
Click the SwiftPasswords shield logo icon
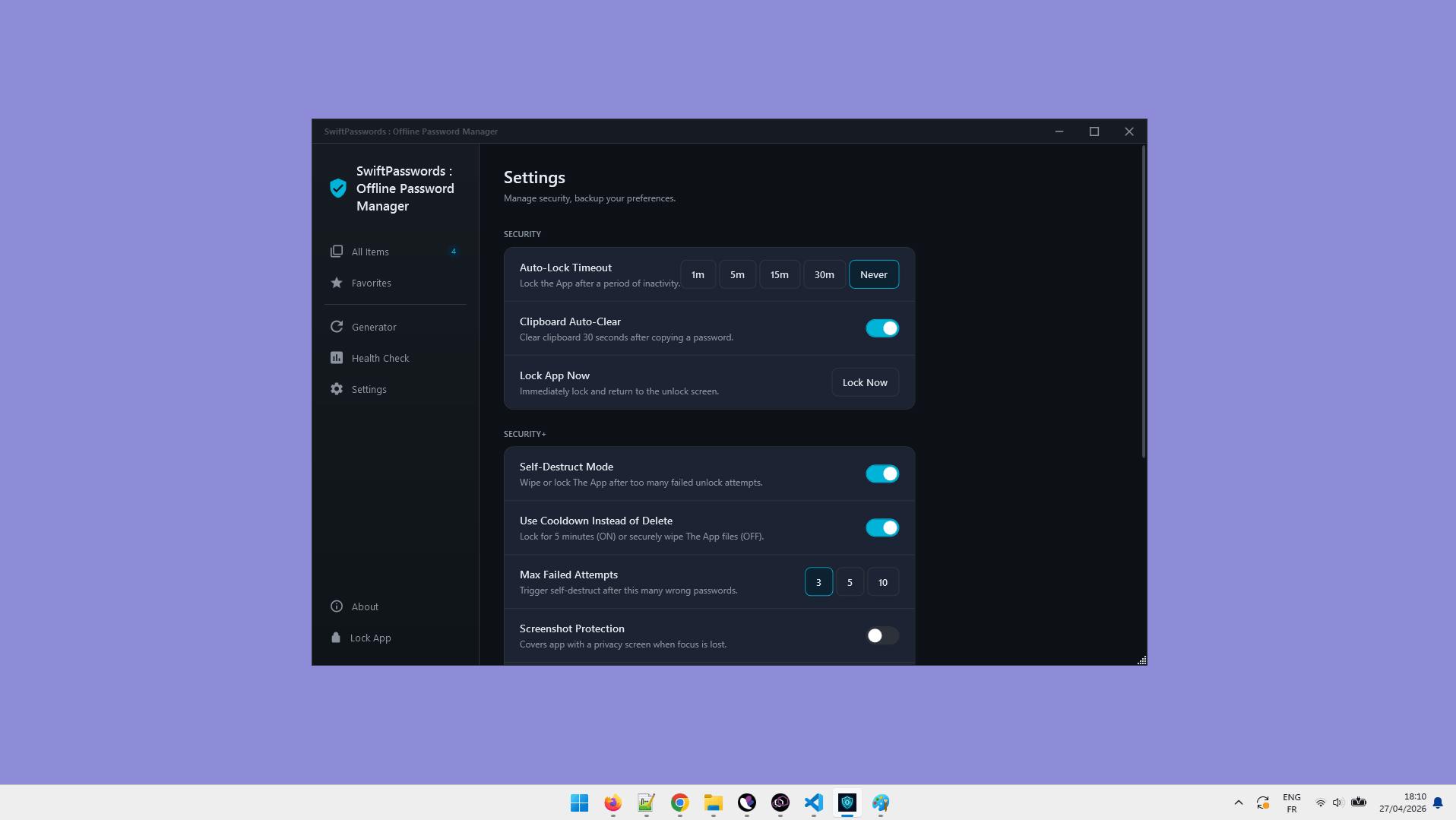(x=338, y=188)
